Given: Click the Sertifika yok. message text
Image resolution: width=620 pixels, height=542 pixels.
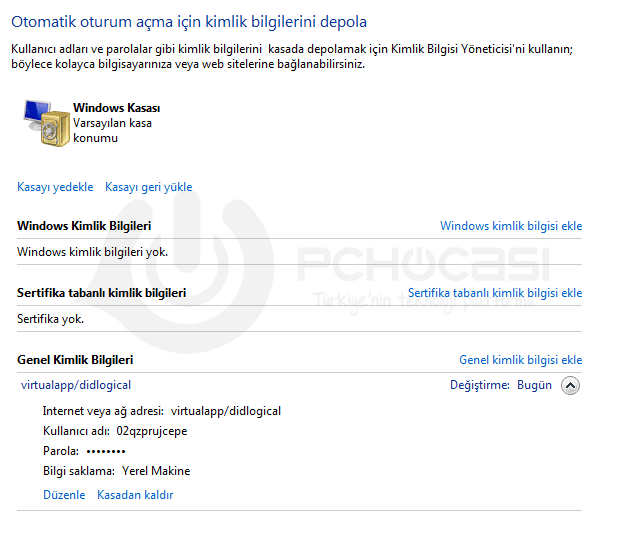Looking at the screenshot, I should click(x=51, y=319).
